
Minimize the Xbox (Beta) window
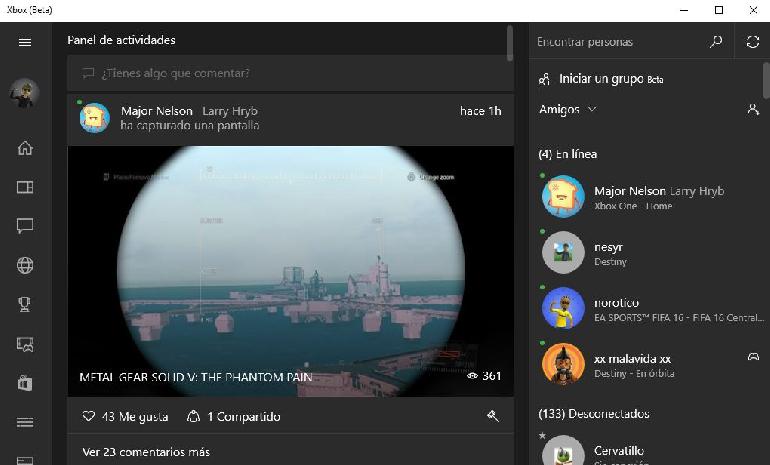click(x=684, y=10)
